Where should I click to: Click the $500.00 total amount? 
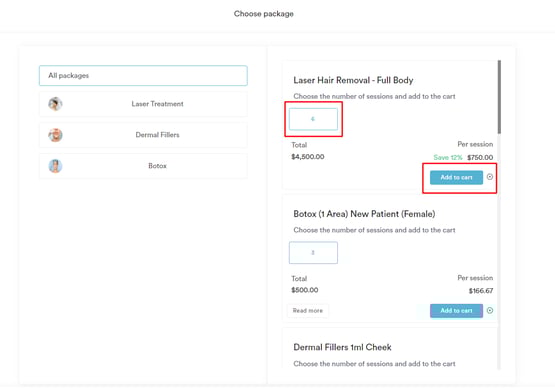pos(305,290)
